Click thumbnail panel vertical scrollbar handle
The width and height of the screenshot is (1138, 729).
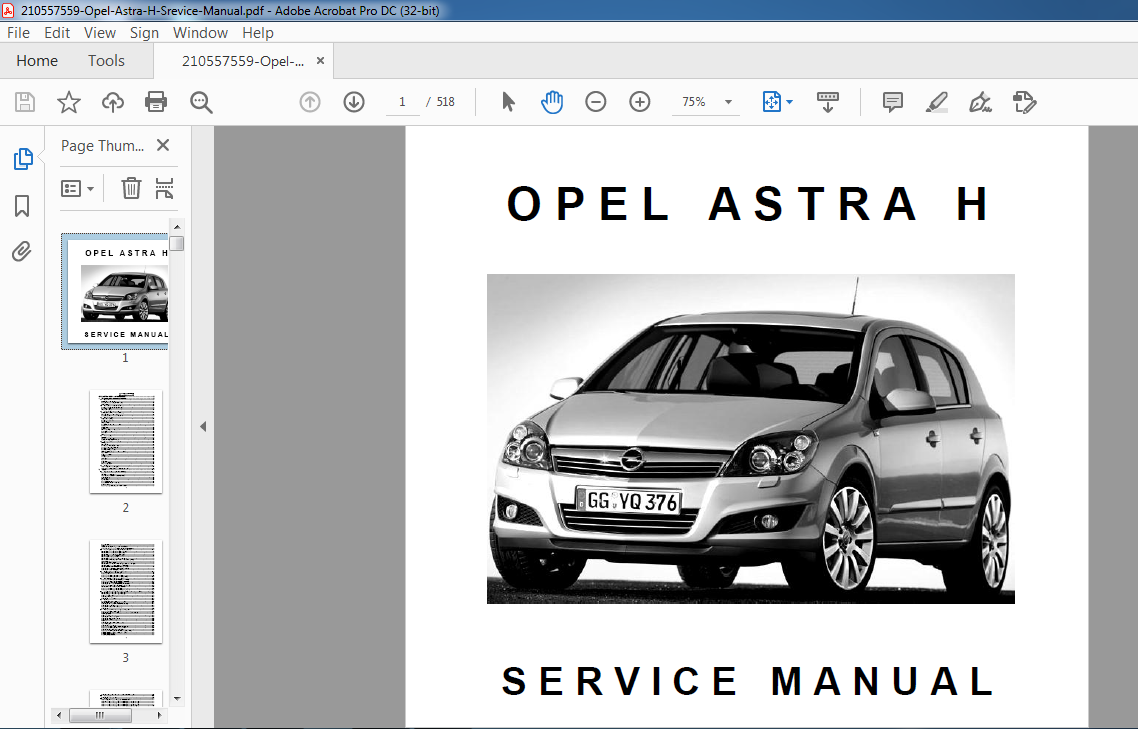click(x=177, y=243)
